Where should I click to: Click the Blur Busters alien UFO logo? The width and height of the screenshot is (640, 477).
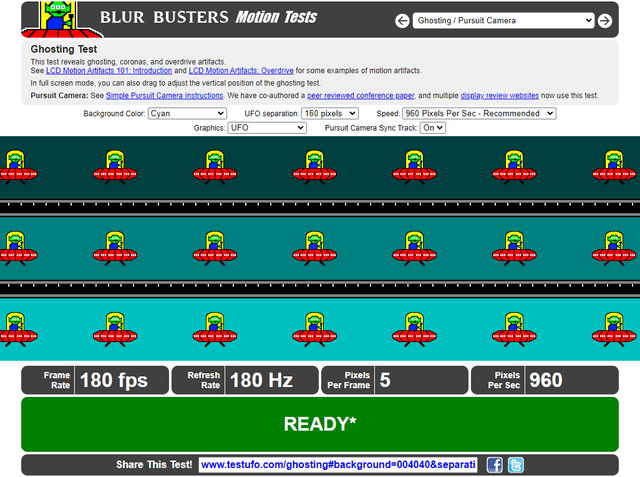60,19
